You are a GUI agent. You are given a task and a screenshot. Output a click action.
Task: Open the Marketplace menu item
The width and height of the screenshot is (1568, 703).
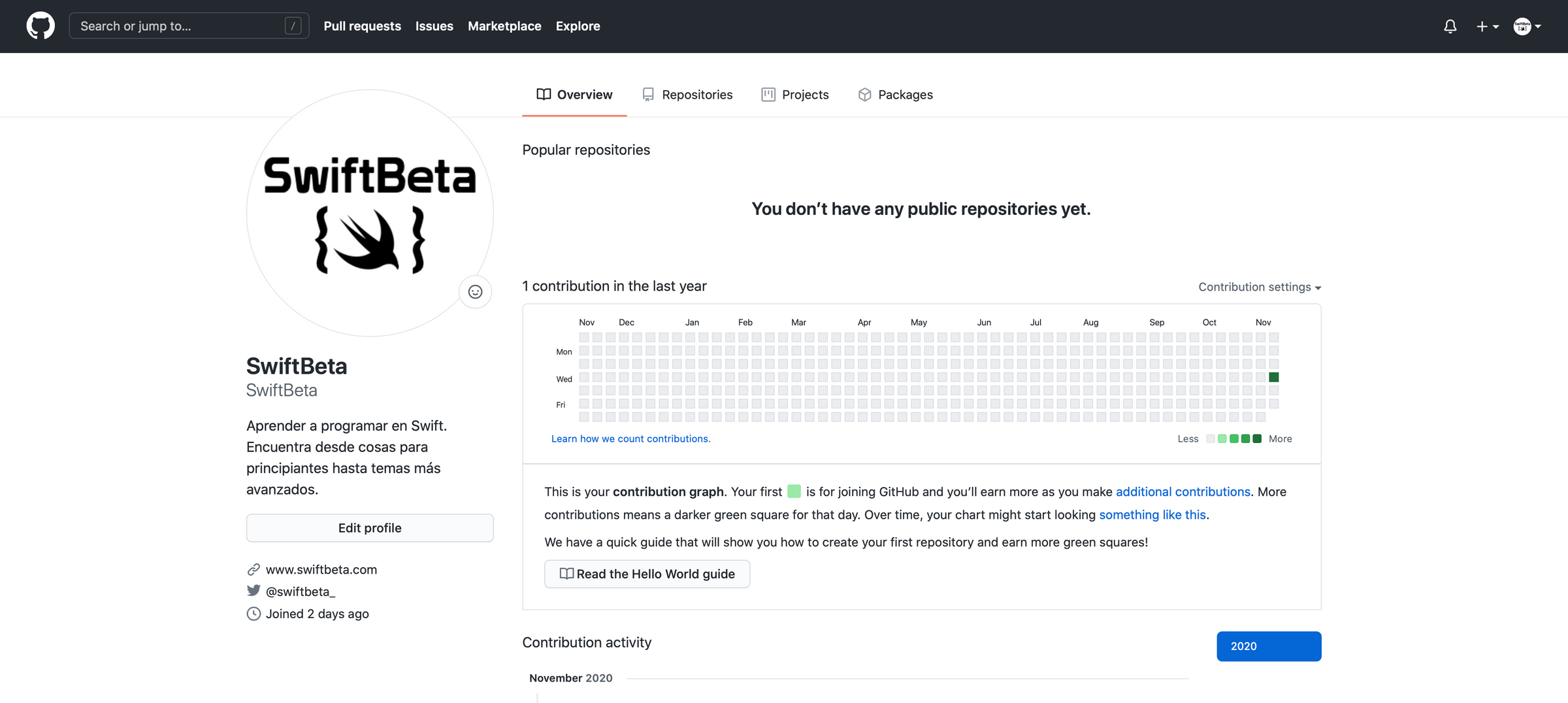tap(504, 26)
